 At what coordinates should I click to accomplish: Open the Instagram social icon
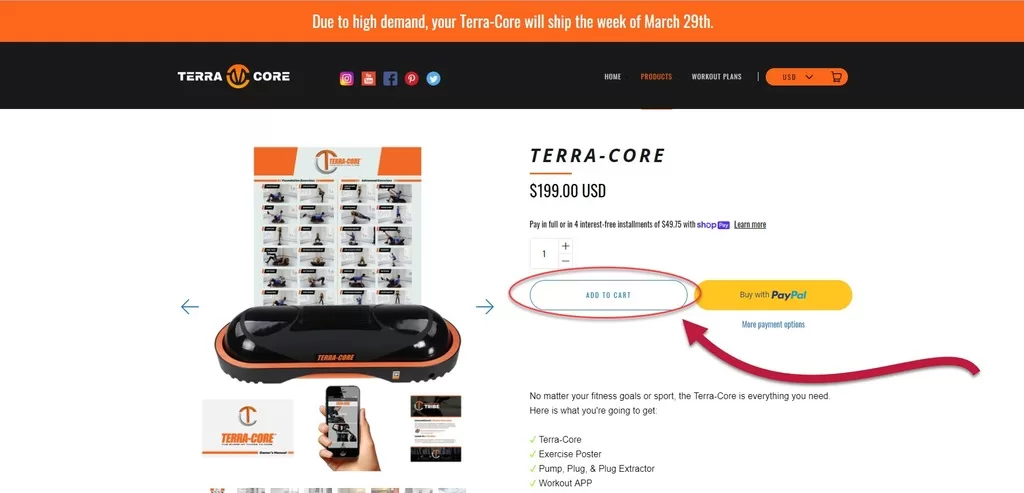347,78
